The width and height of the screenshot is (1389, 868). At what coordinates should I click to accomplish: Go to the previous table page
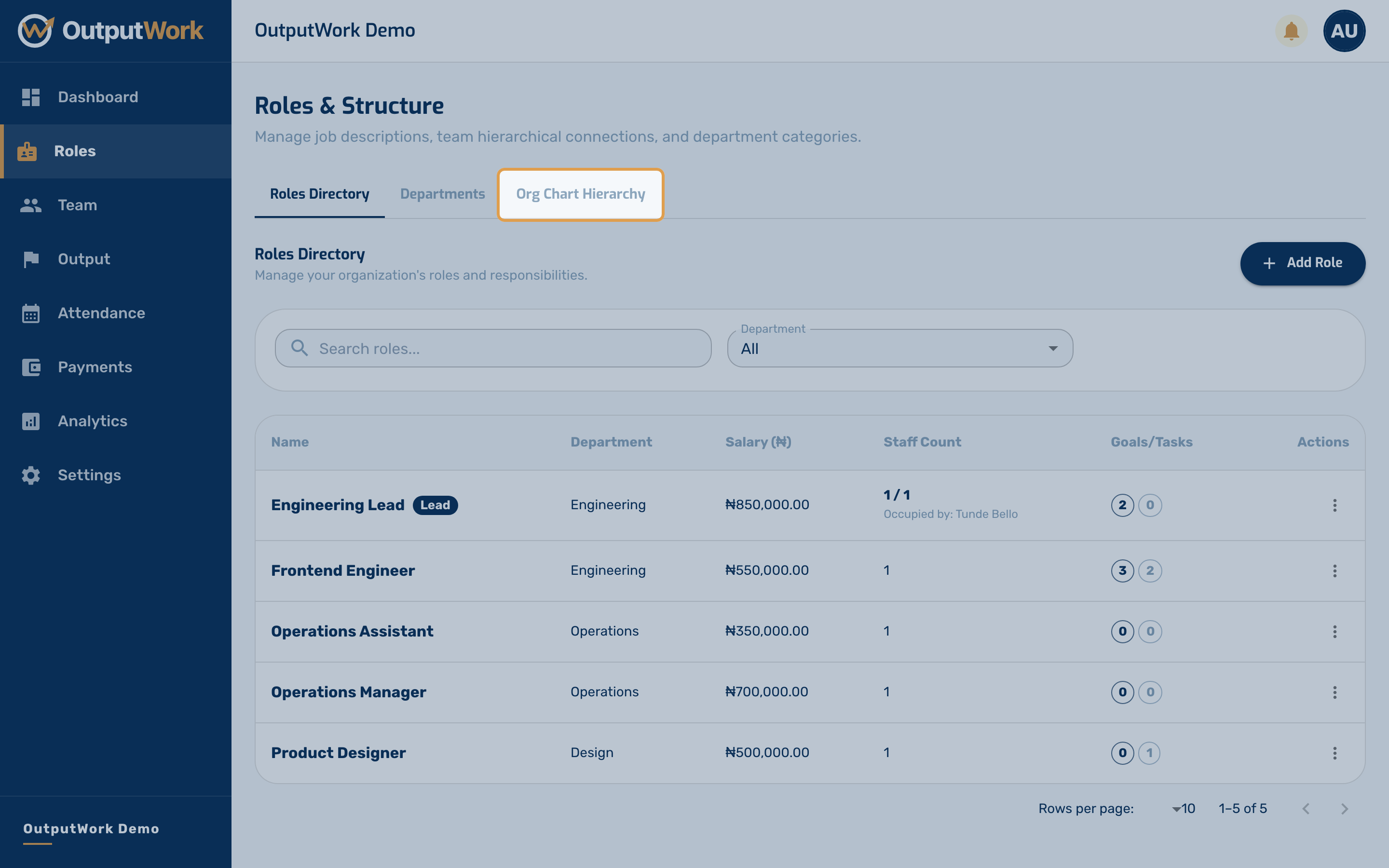(x=1306, y=809)
